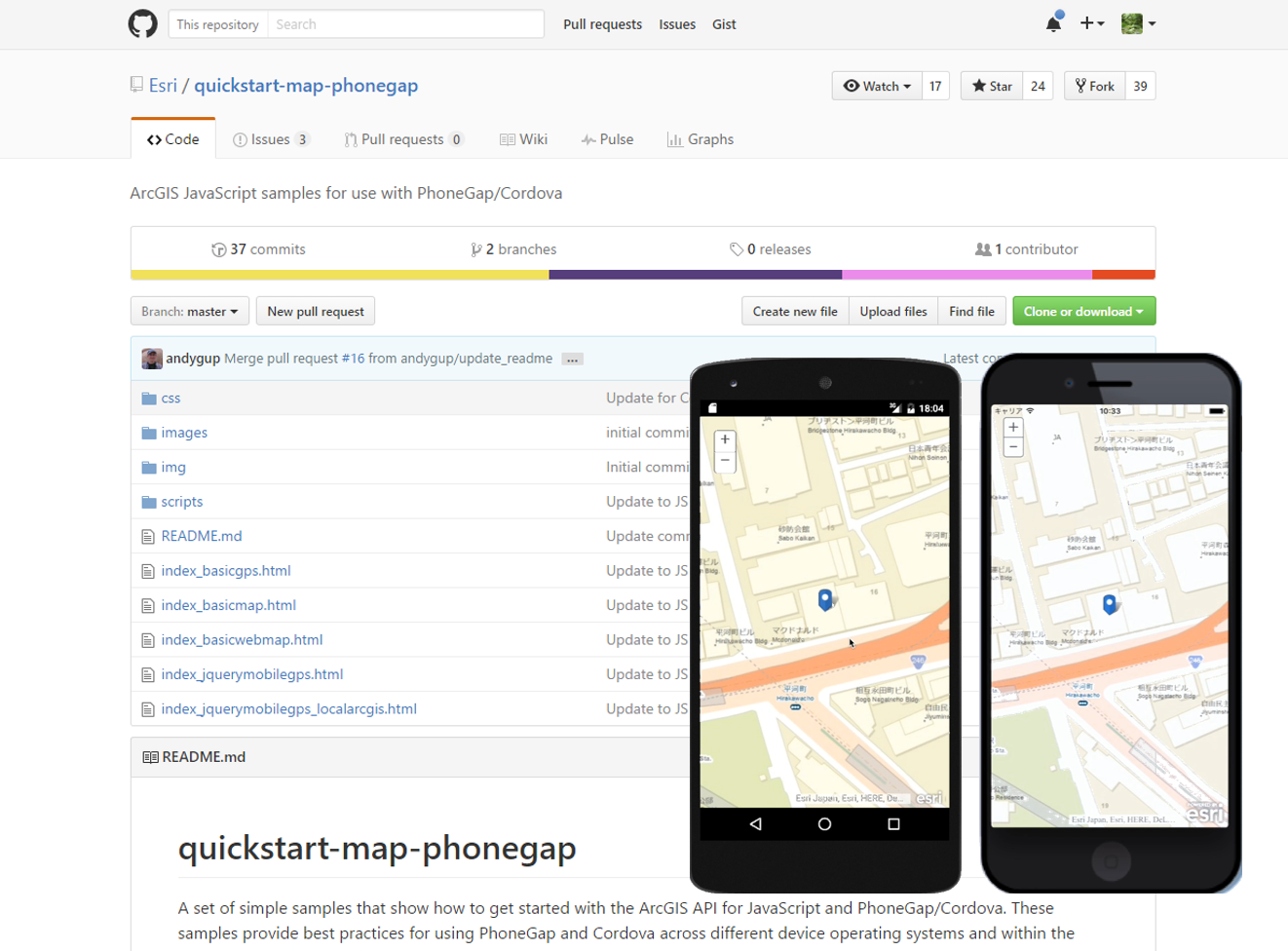The width and height of the screenshot is (1288, 951).
Task: Open the Watch dropdown
Action: tap(877, 86)
